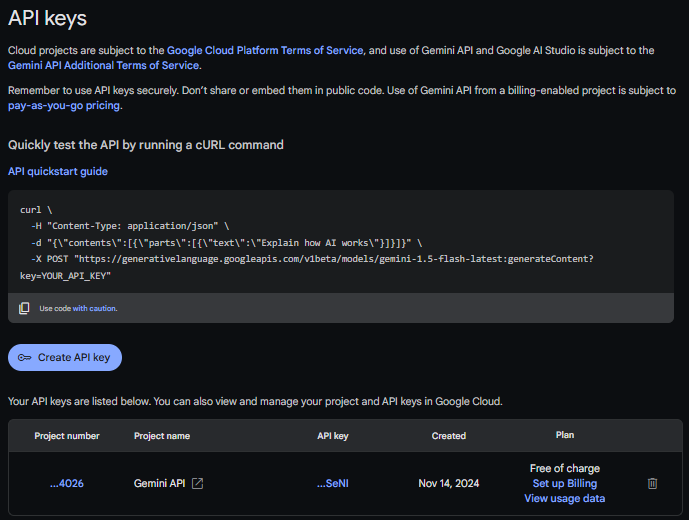Select the Project number column header
The width and height of the screenshot is (689, 520).
point(67,436)
